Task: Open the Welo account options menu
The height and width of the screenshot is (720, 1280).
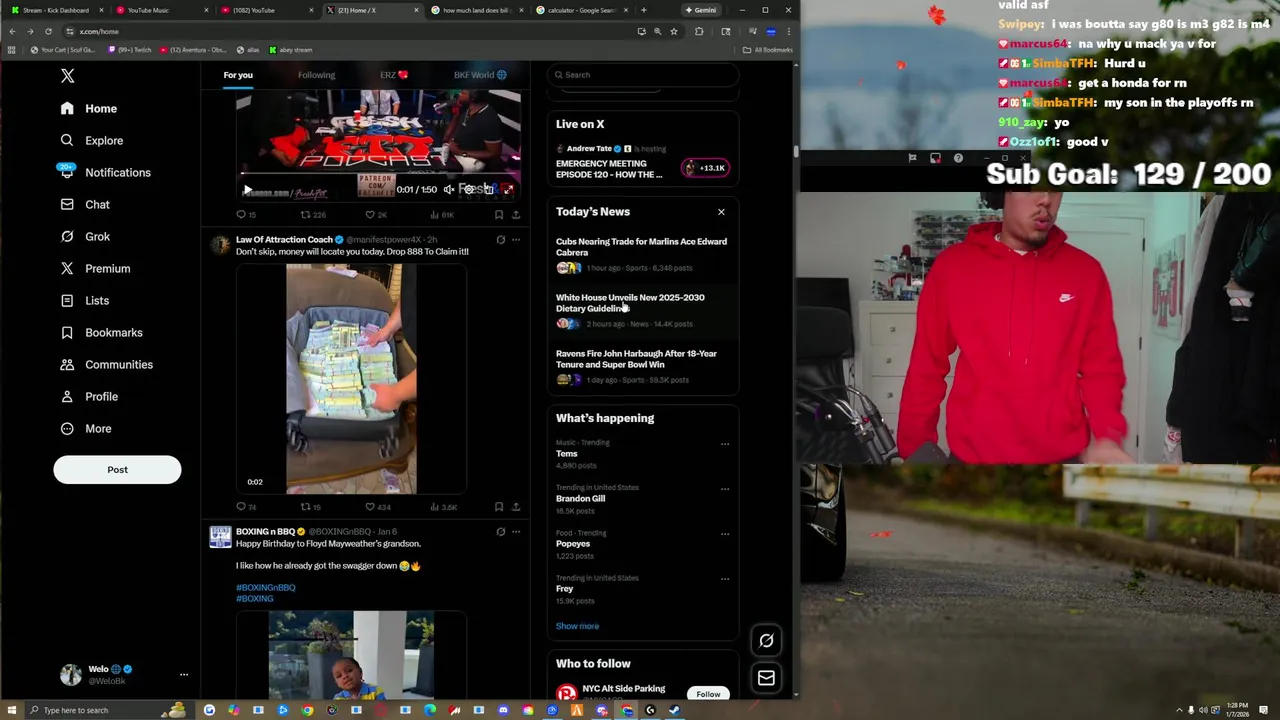Action: click(x=184, y=674)
